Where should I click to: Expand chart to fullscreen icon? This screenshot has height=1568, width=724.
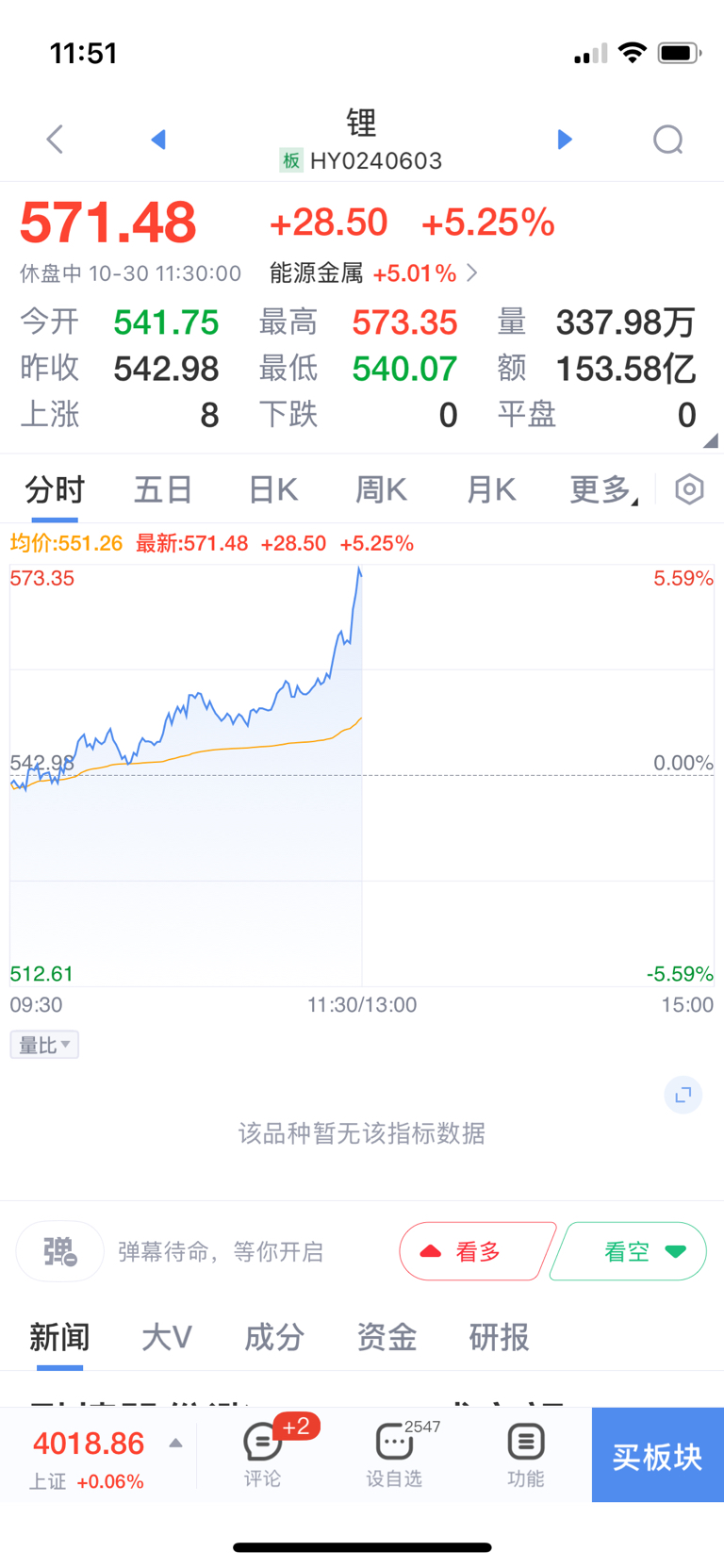683,1095
